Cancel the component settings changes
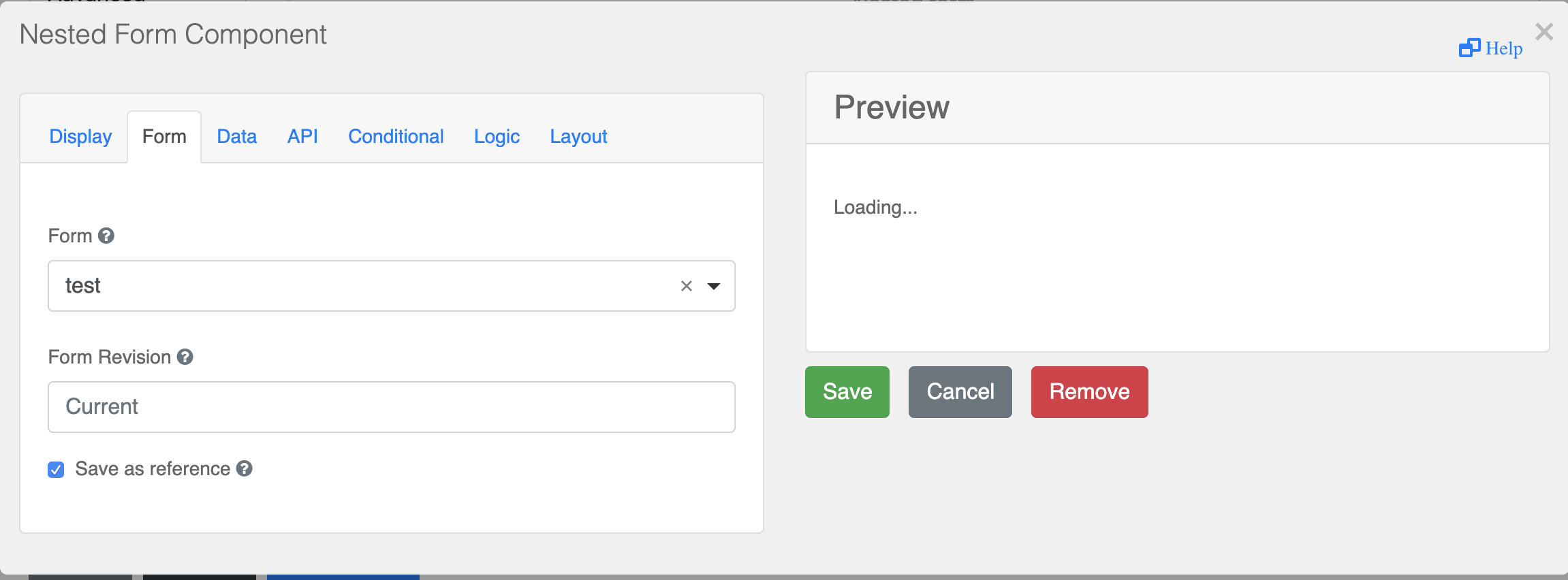Viewport: 1568px width, 580px height. point(960,391)
